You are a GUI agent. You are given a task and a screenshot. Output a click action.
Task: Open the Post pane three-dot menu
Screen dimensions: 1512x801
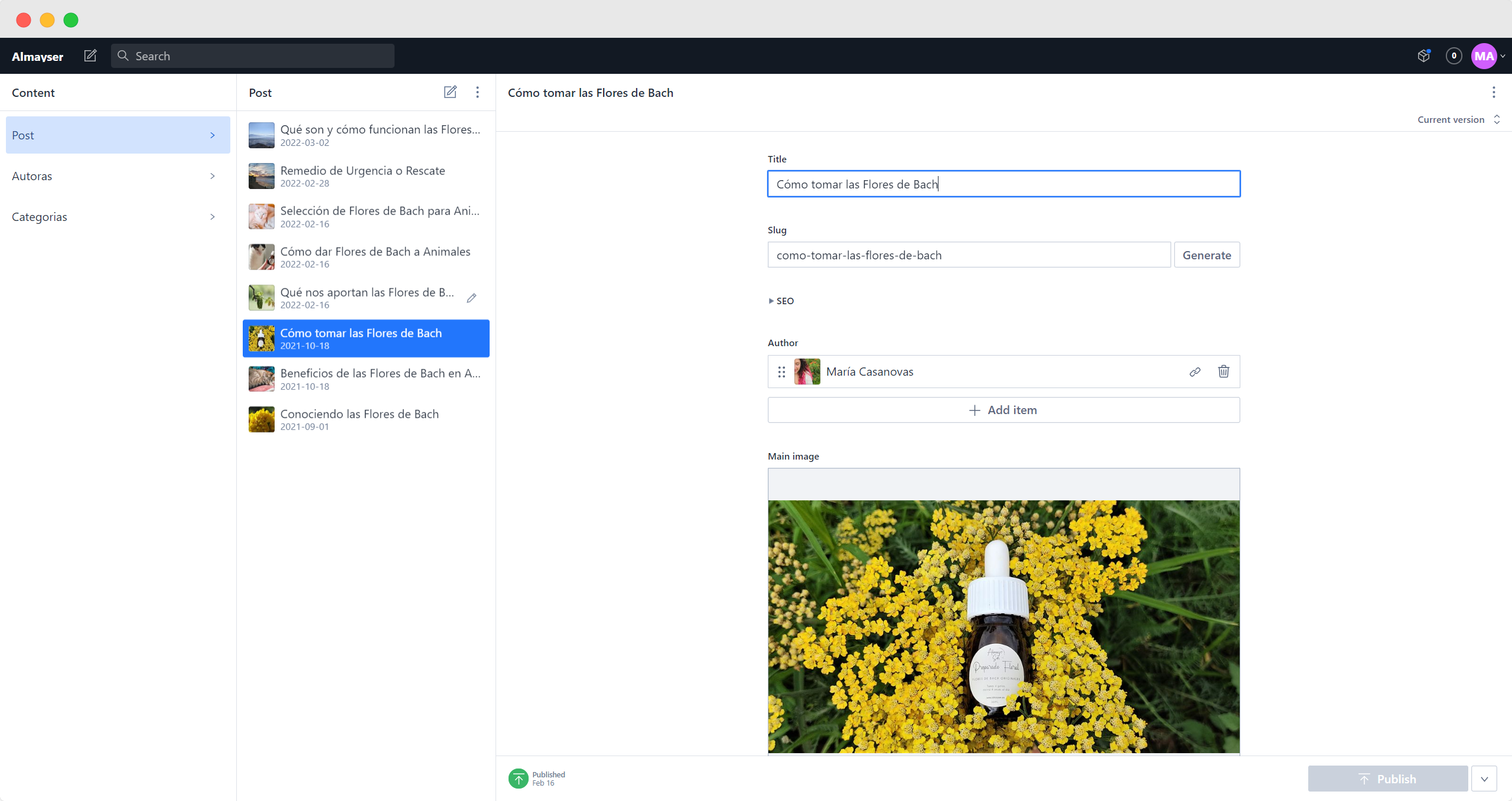477,92
